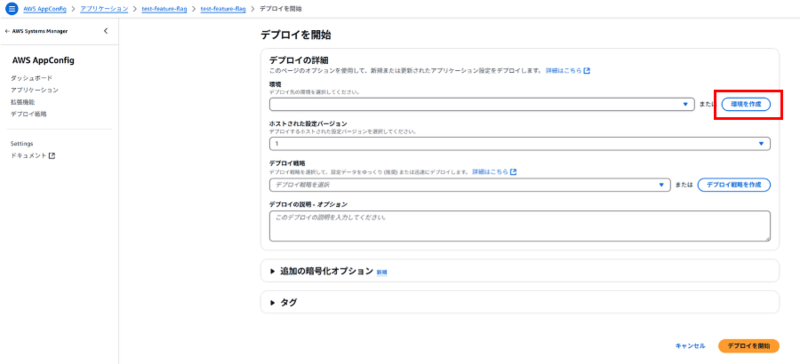Click 詳細はこちら link under デプロイ戦略
Viewport: 800px width, 364px height.
494,172
